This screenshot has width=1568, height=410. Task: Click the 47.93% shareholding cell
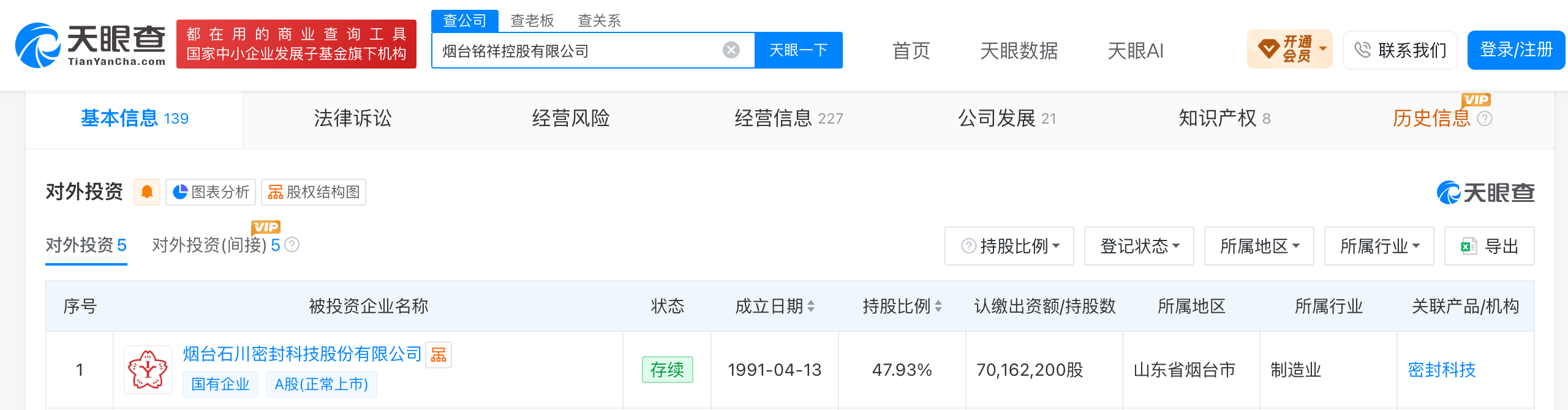click(x=902, y=370)
